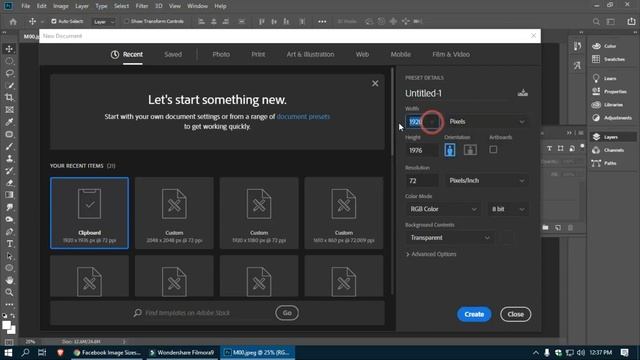
Task: Select the Brush tool
Action: click(x=9, y=147)
